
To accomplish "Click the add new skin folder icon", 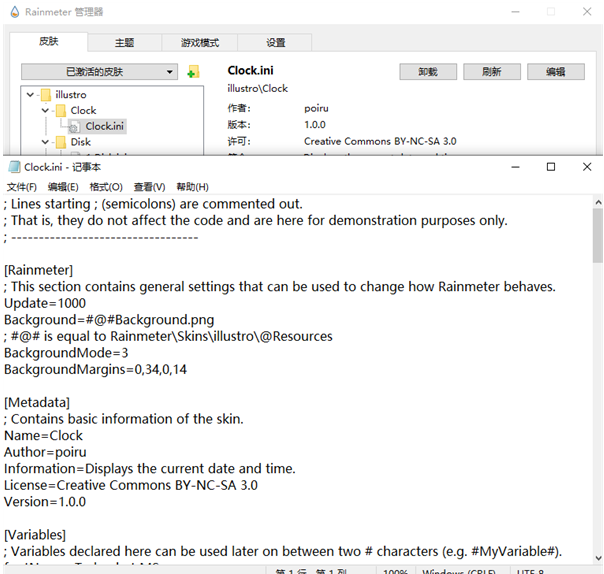I will click(x=193, y=72).
